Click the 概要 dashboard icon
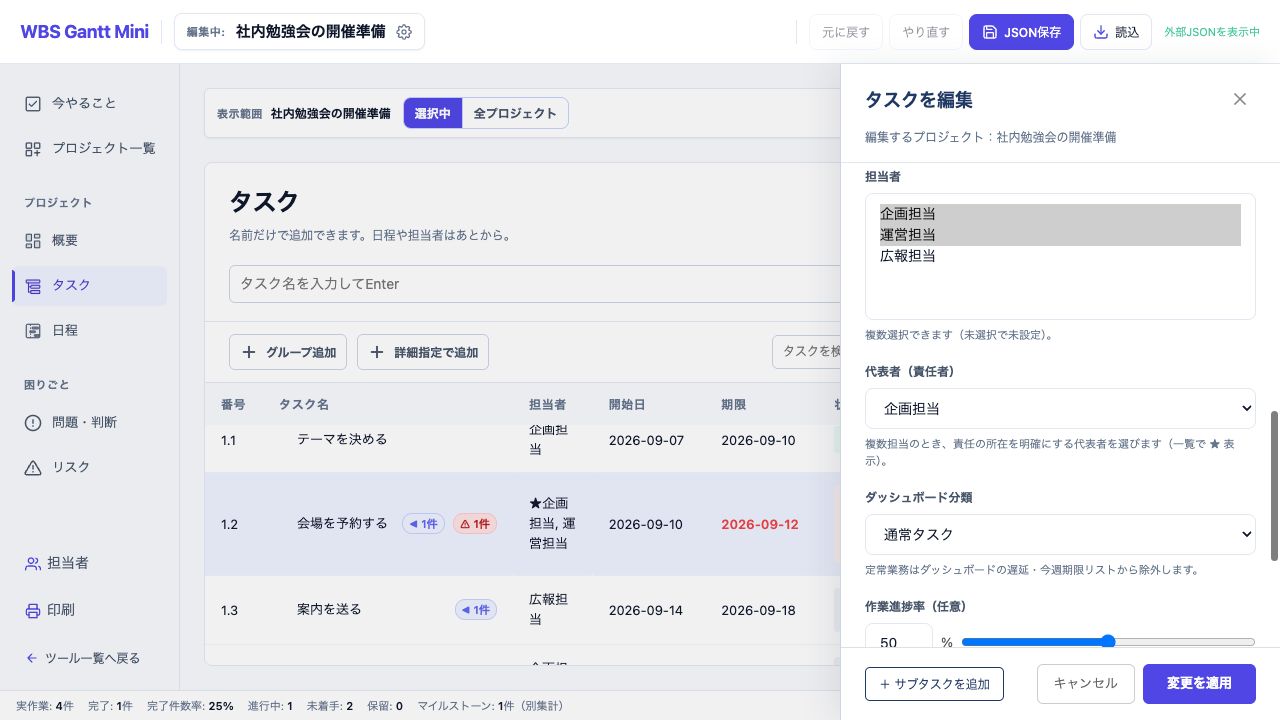Screen dimensions: 1280x720 [x=33, y=240]
